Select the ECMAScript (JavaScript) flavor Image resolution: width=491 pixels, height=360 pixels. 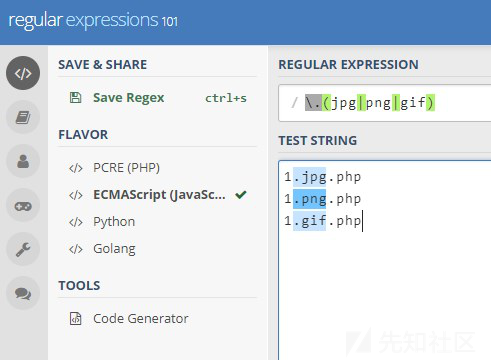tap(159, 195)
